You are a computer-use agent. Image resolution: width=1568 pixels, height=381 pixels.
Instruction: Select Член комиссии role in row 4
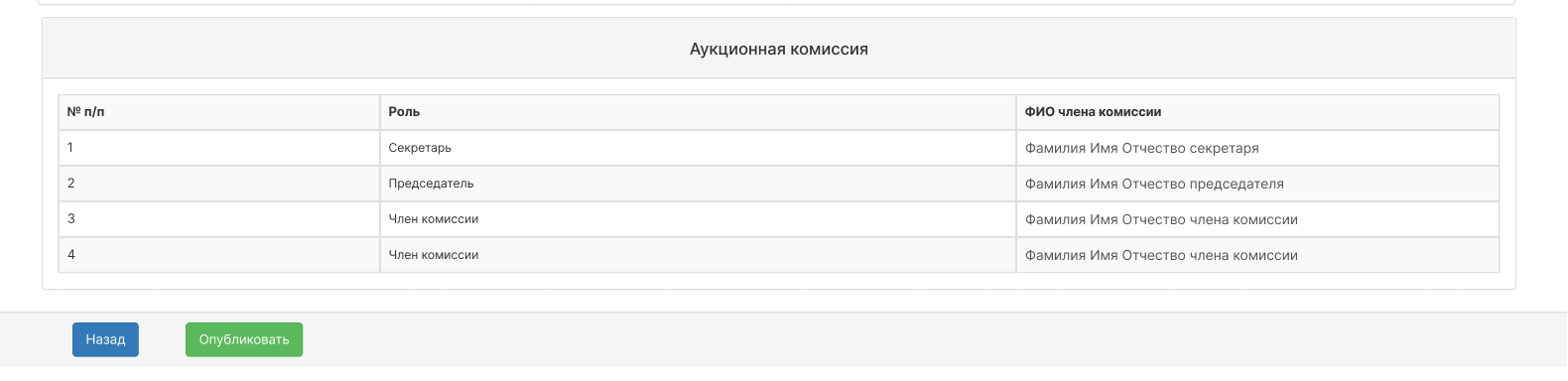click(x=698, y=255)
